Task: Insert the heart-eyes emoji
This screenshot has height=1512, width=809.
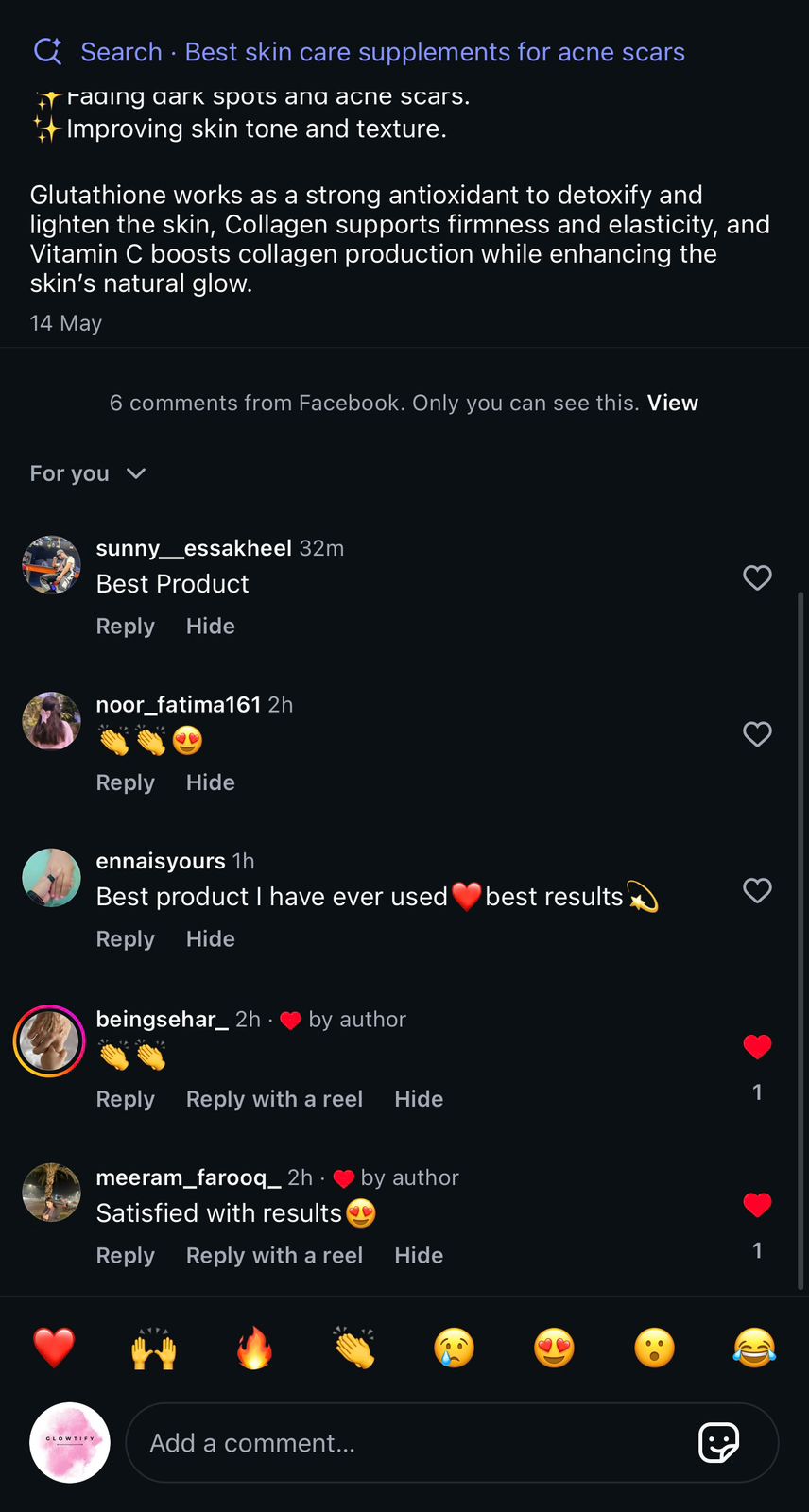Action: (x=554, y=1348)
